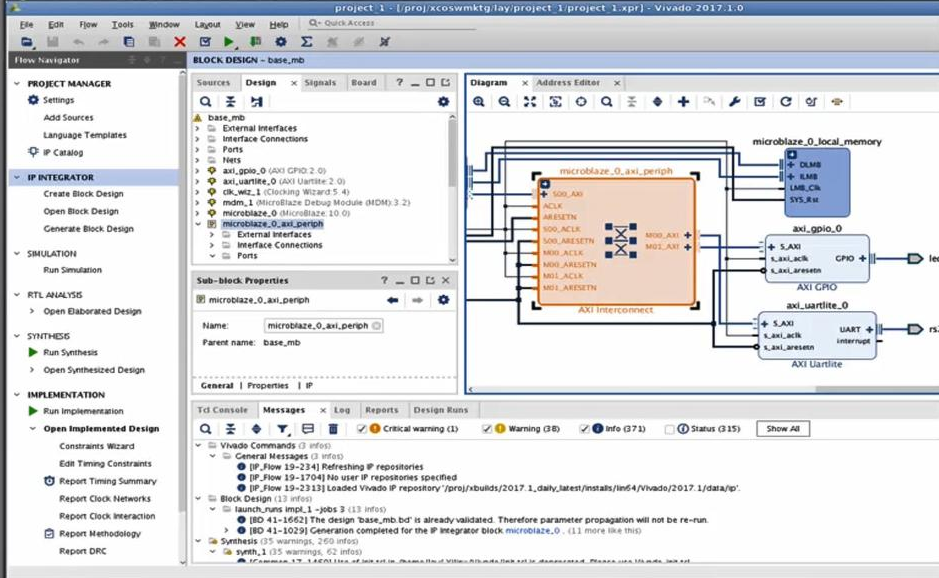Click the axi_gpio_0 block in diagram
This screenshot has width=939, height=578.
coord(817,259)
